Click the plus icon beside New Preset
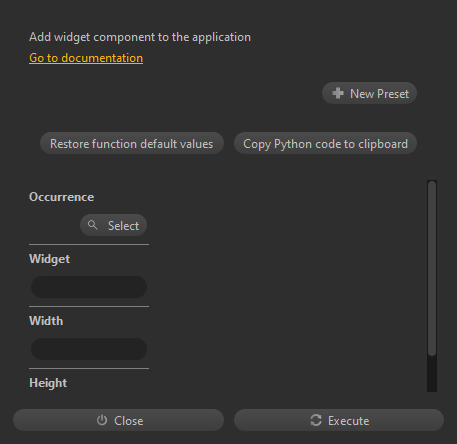 (x=338, y=93)
